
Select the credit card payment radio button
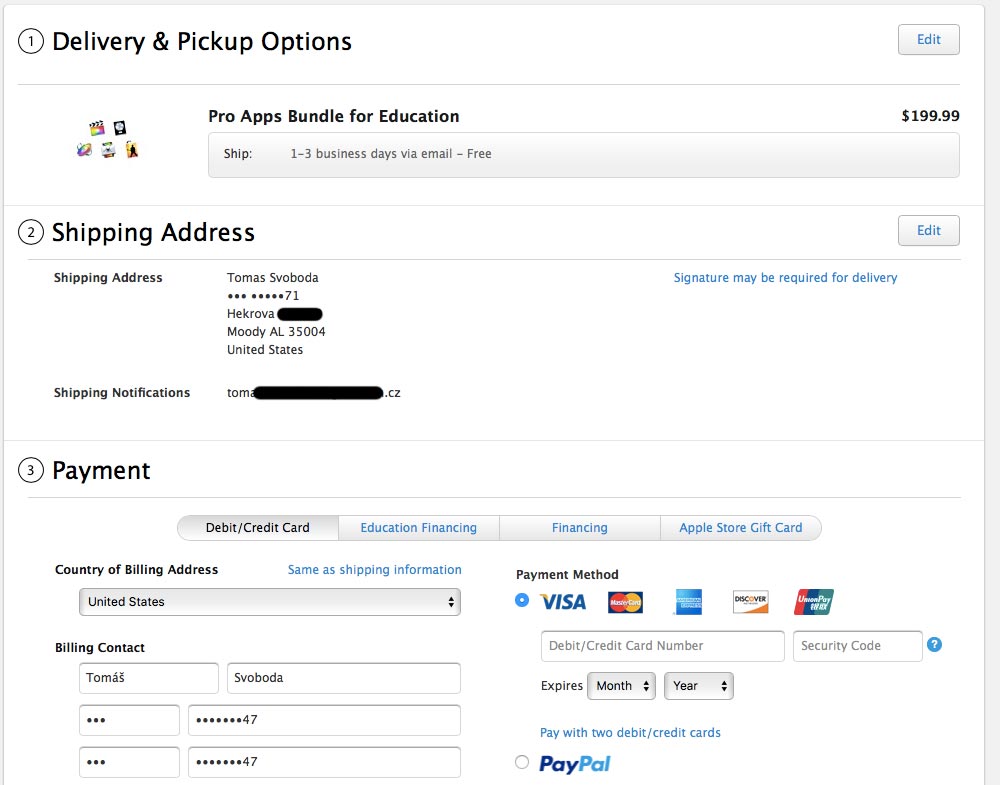click(x=522, y=600)
